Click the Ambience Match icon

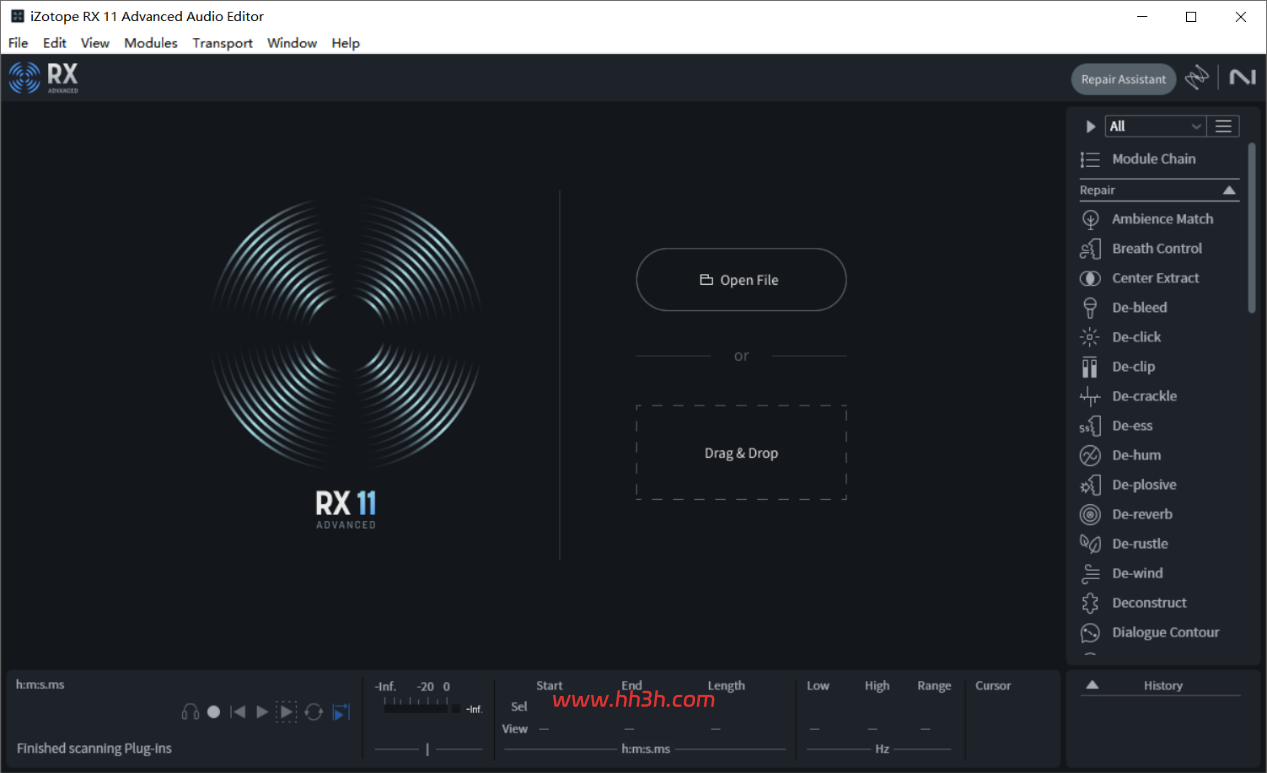point(1090,219)
